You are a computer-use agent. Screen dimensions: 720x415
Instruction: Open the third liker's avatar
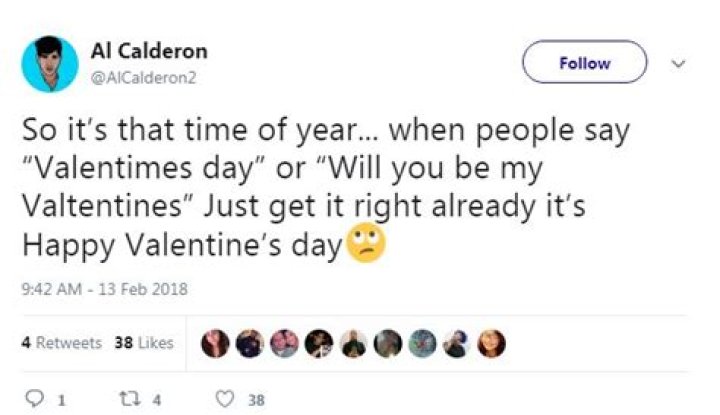click(285, 343)
